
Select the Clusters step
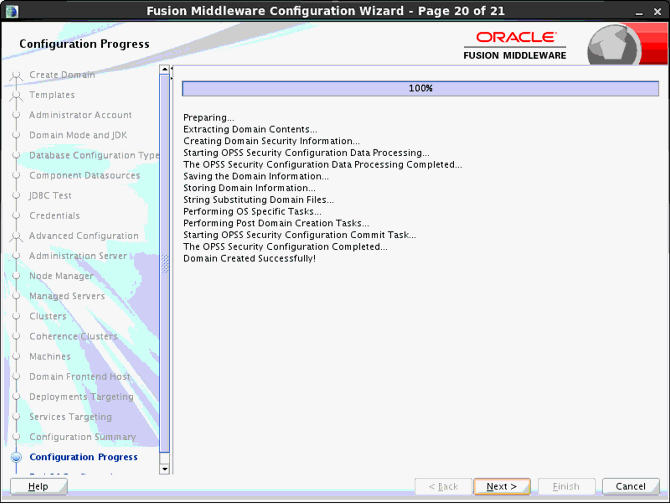tap(48, 316)
